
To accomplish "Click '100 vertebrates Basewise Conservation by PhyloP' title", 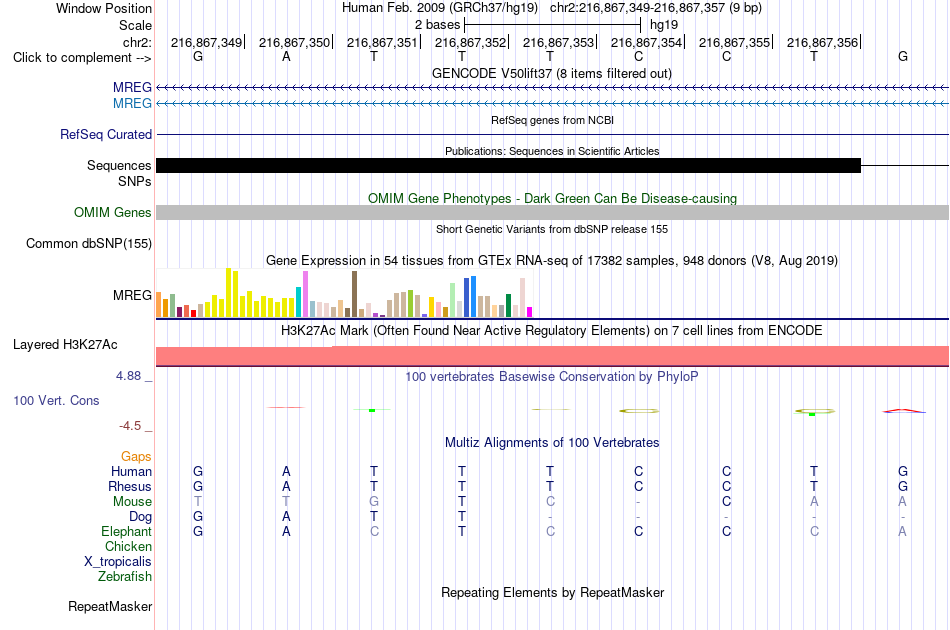I will [x=552, y=377].
